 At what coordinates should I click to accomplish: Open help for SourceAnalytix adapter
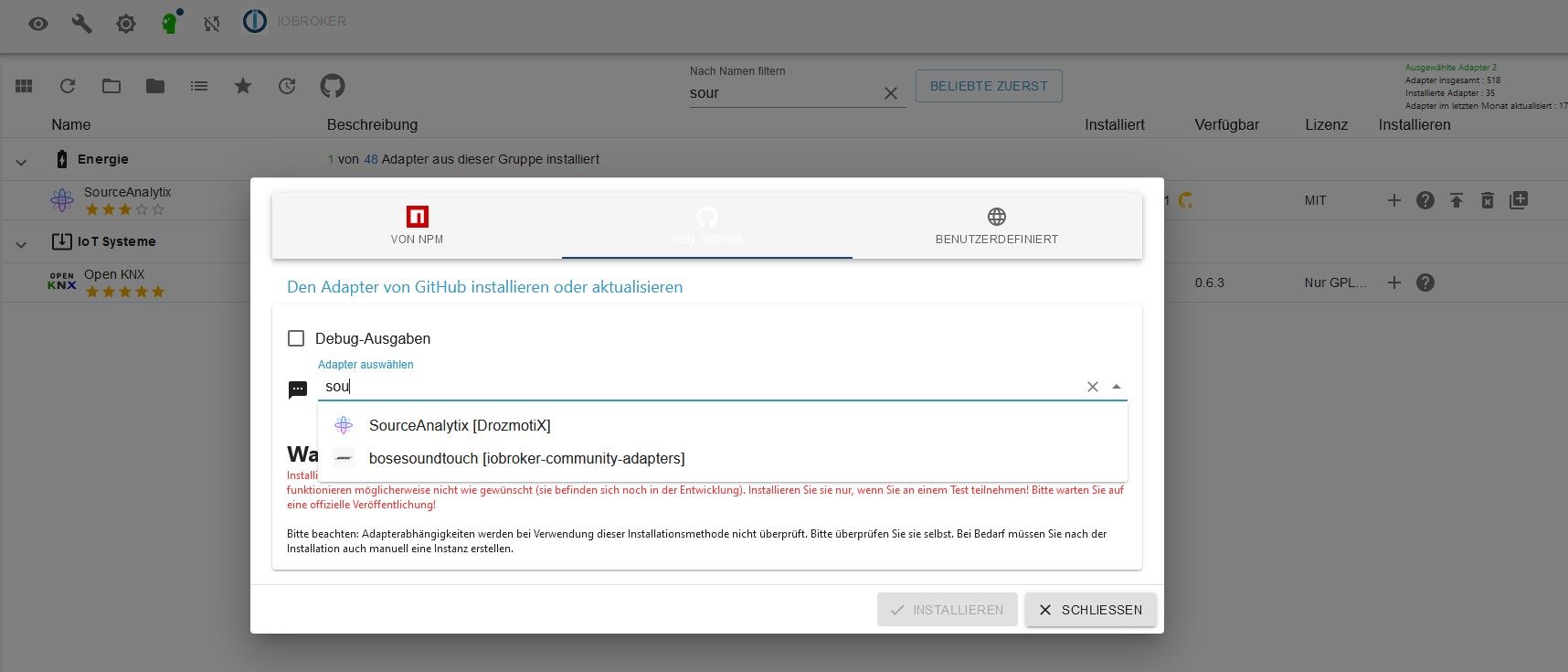(1425, 200)
